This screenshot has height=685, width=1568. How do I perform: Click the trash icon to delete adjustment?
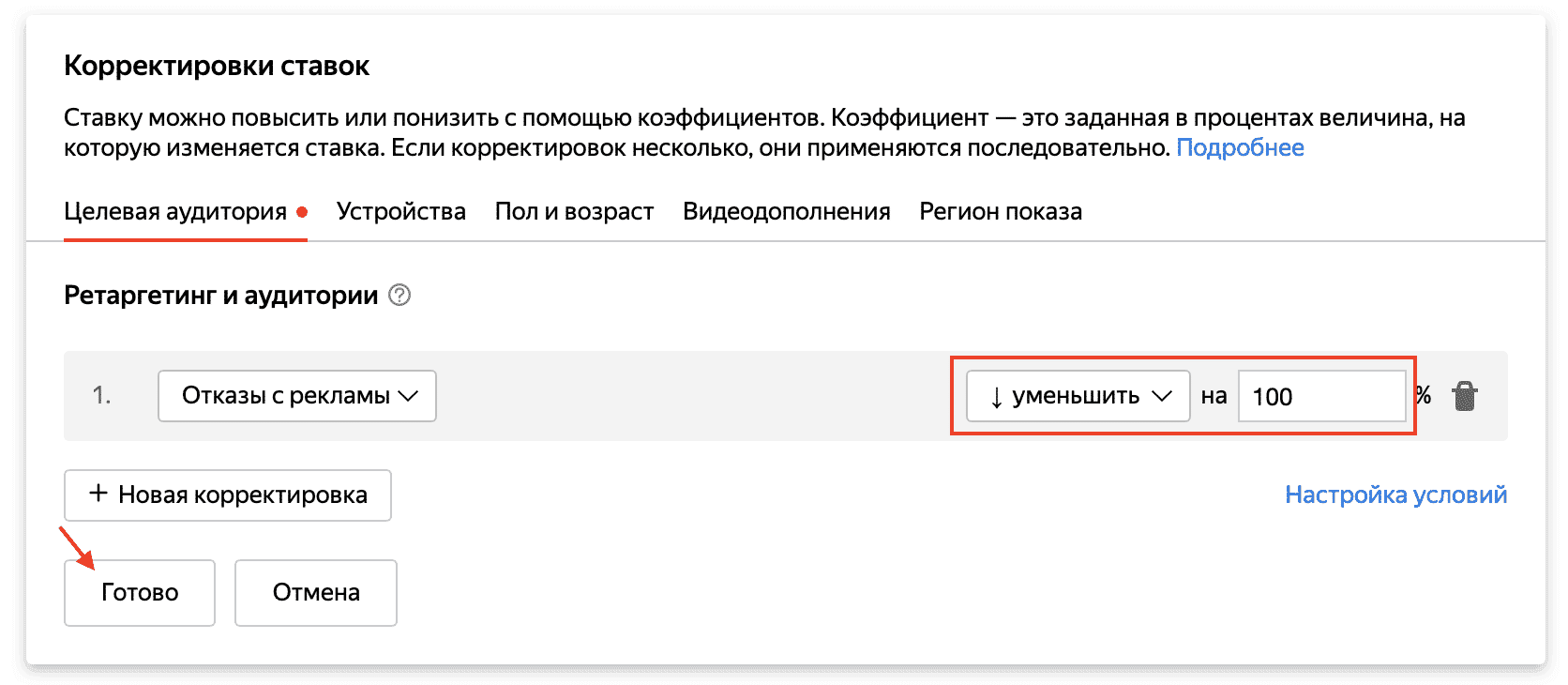(1464, 396)
